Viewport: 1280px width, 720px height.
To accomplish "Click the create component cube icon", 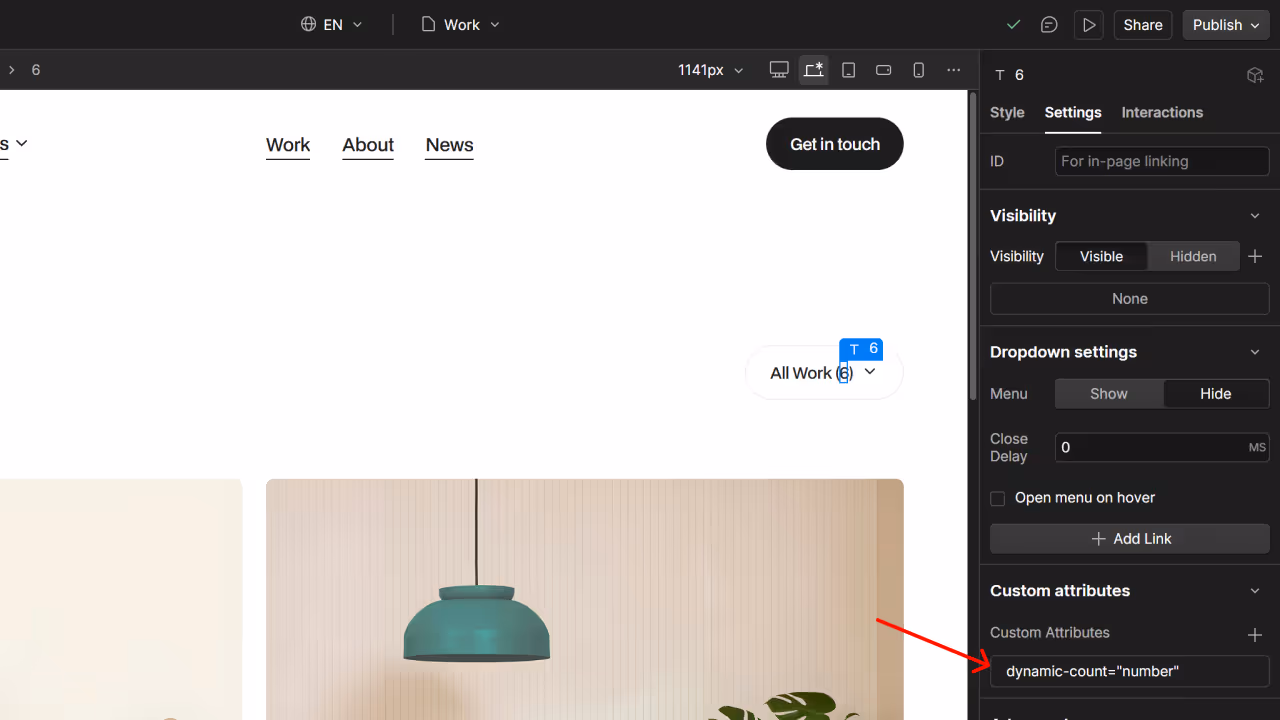I will coord(1255,74).
